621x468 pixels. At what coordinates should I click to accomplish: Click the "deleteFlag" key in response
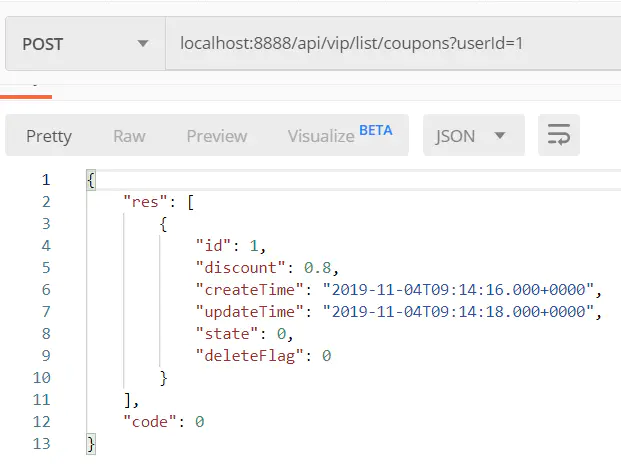tap(250, 356)
